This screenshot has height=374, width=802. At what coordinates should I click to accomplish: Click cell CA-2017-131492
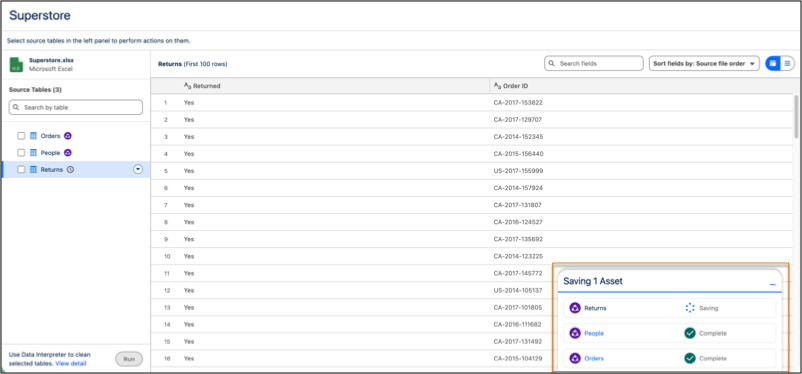(518, 341)
